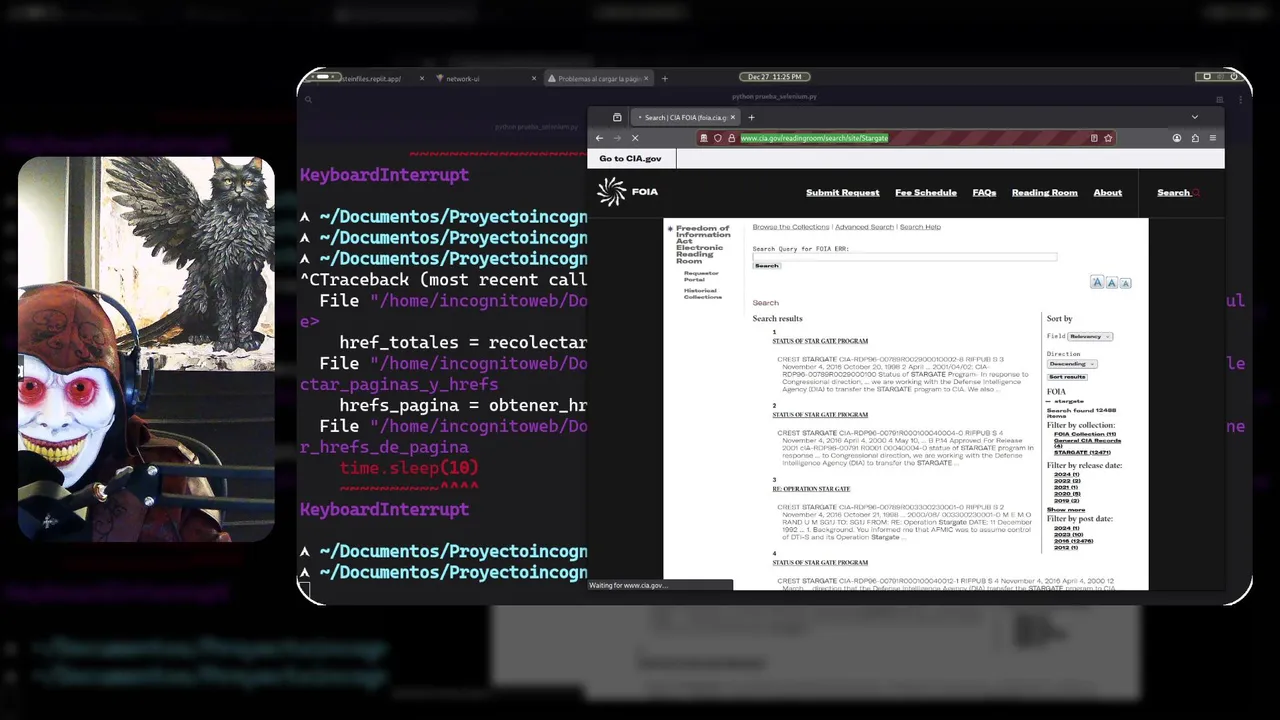The width and height of the screenshot is (1280, 720).
Task: Close the Problemas al cargar tab in back window
Action: (x=646, y=78)
